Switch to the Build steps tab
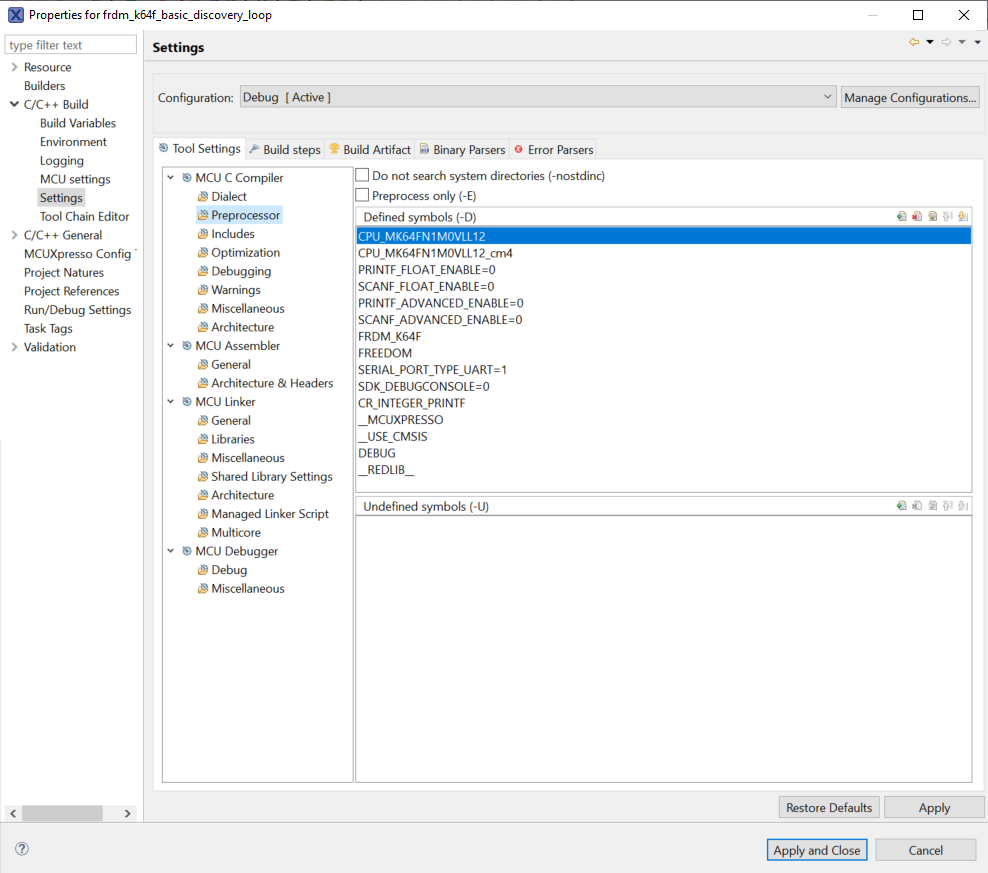988x873 pixels. [285, 149]
